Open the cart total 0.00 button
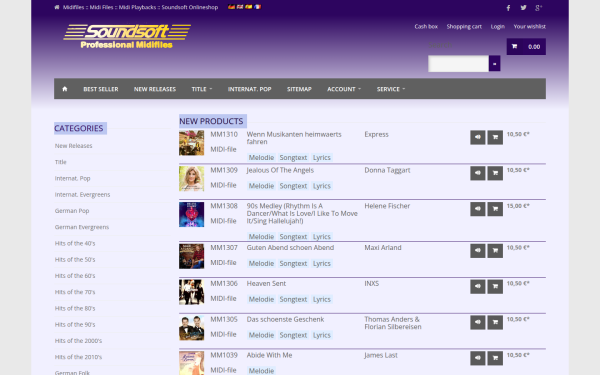This screenshot has height=375, width=600. coord(526,47)
